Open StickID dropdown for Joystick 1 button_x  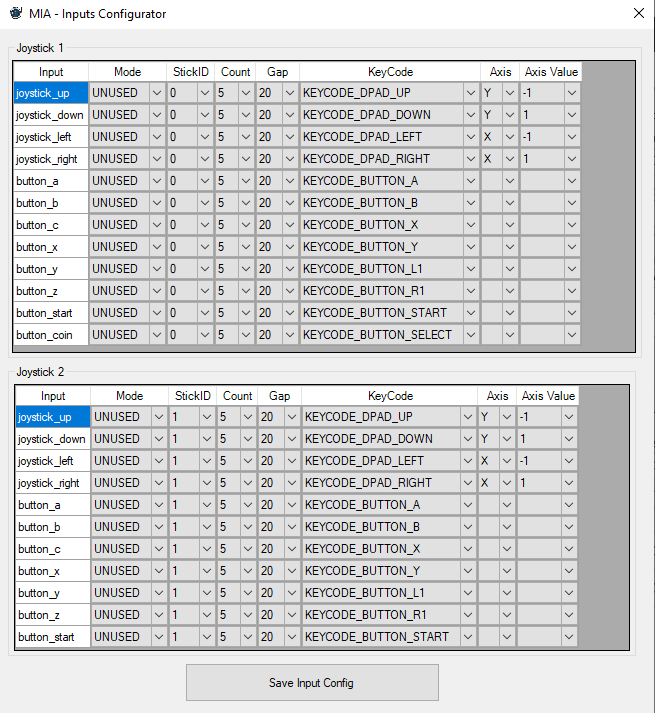(x=205, y=247)
